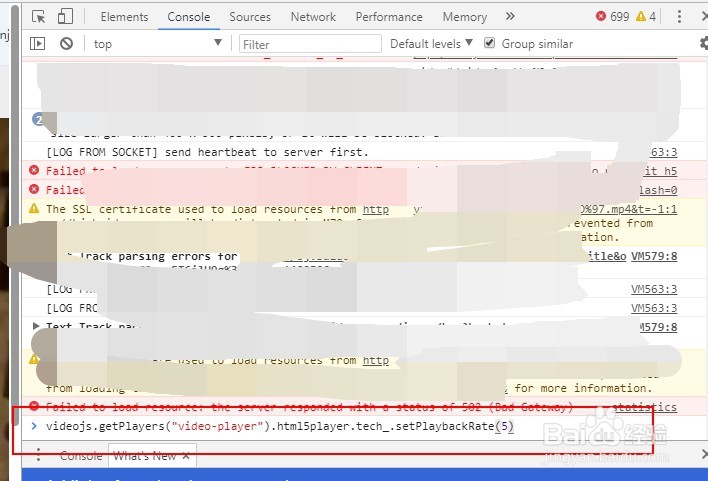The width and height of the screenshot is (708, 481).
Task: Open the statistics link on 502 error
Action: tap(644, 407)
